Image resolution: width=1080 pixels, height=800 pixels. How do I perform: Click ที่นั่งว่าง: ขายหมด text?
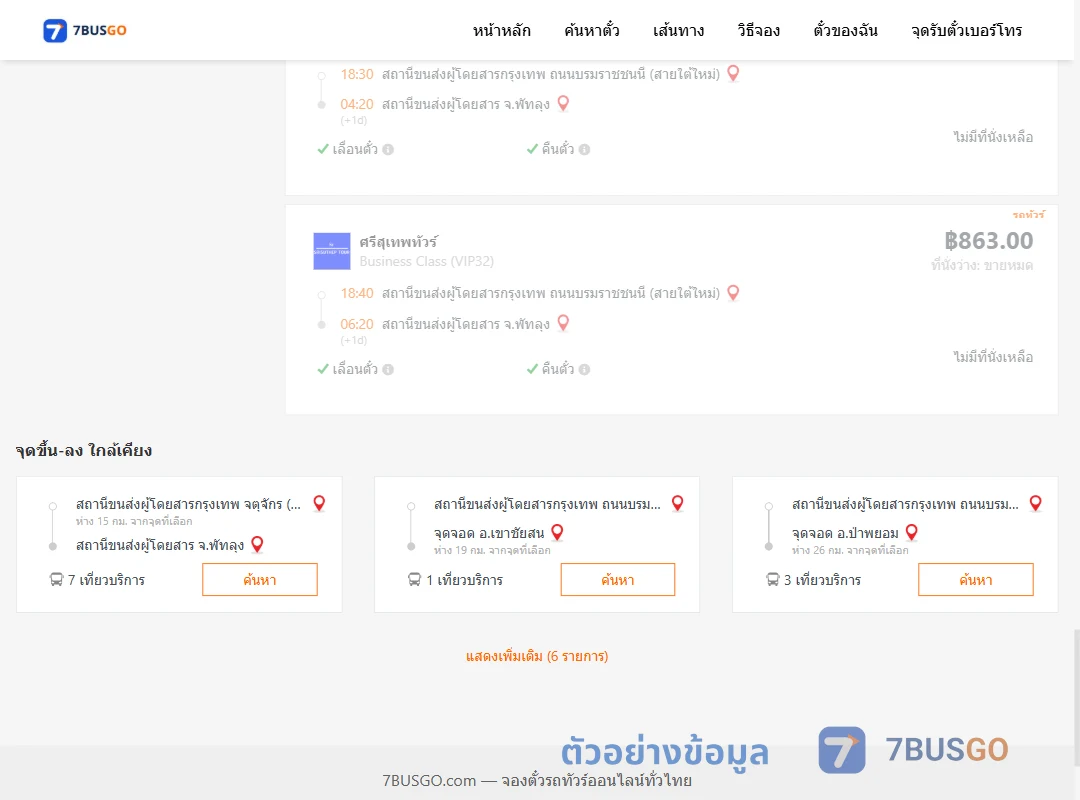(982, 265)
